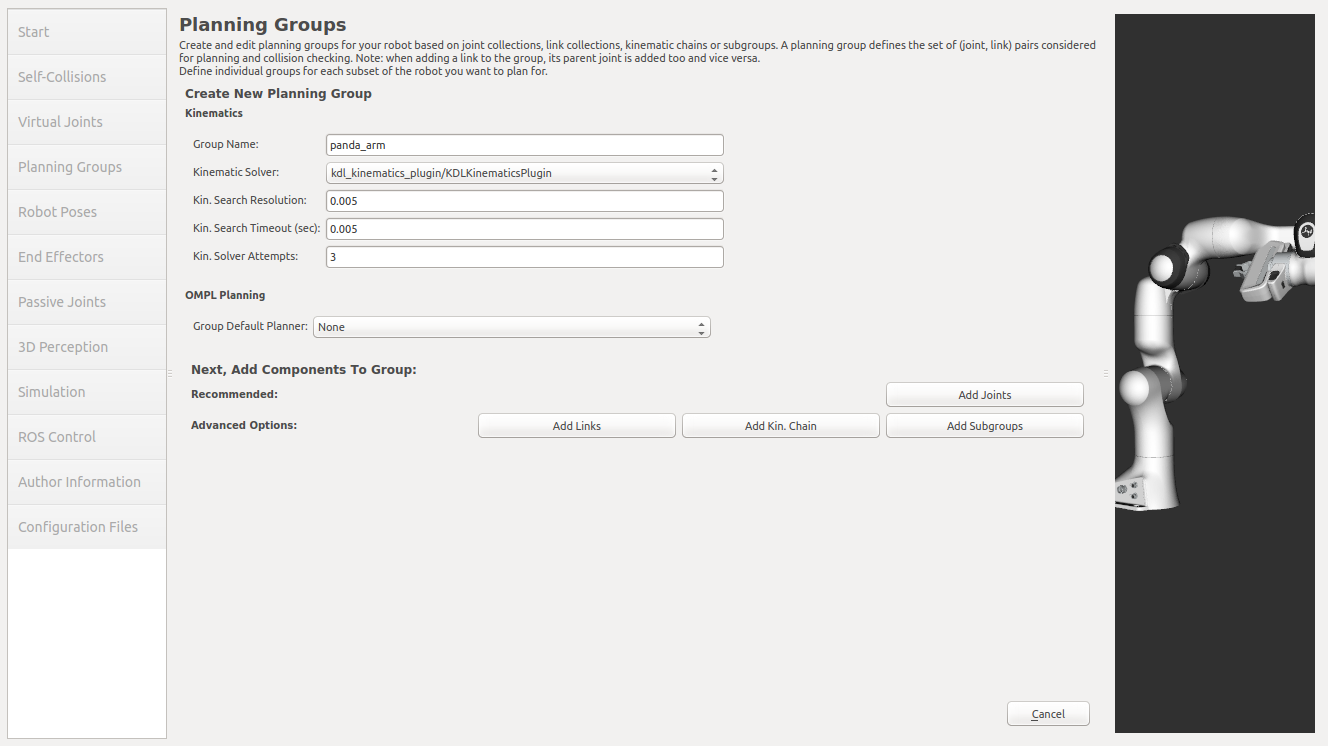Click the Add Joints button
The height and width of the screenshot is (746, 1328).
tap(984, 394)
